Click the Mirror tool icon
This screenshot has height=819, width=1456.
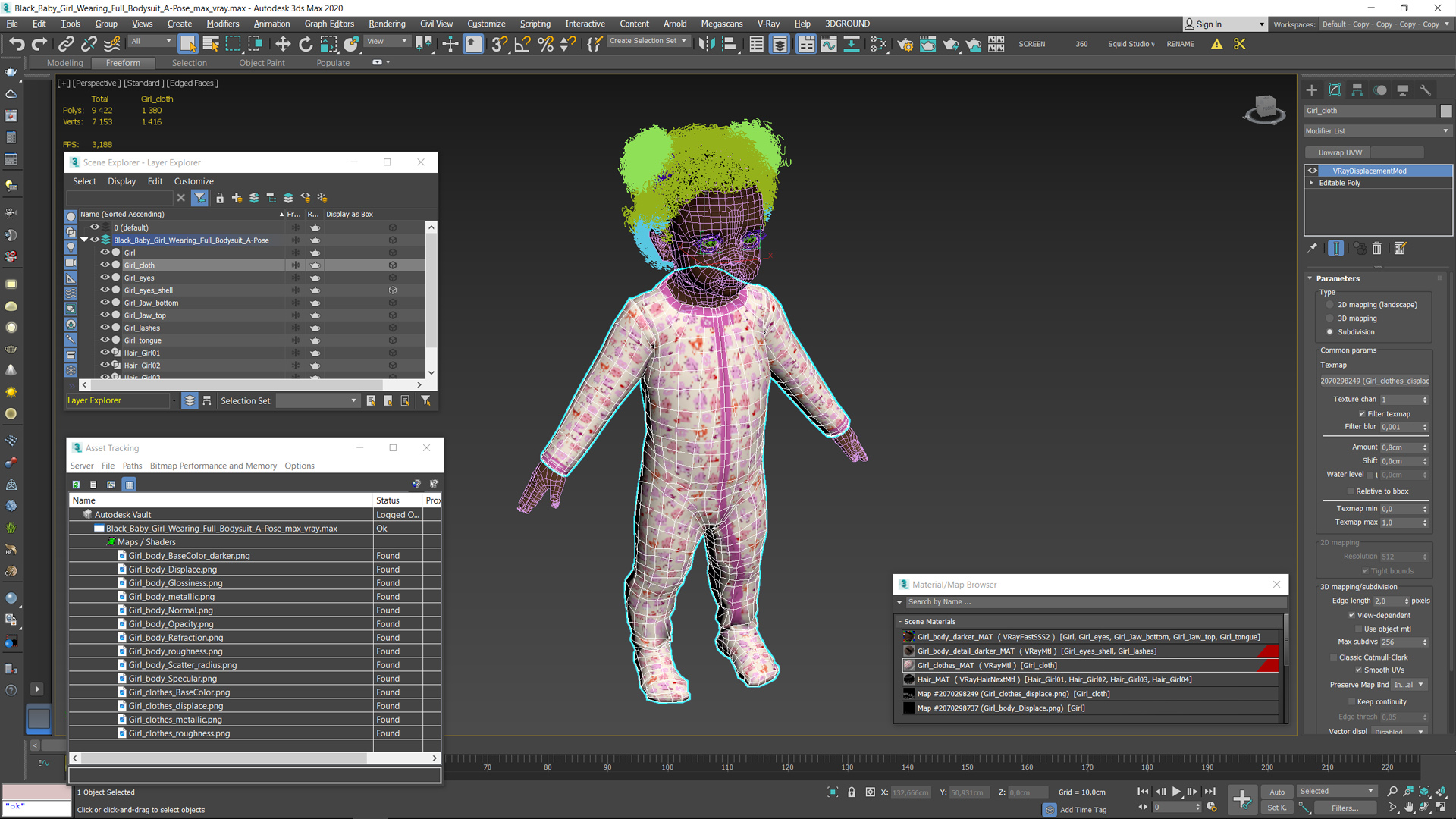(707, 44)
